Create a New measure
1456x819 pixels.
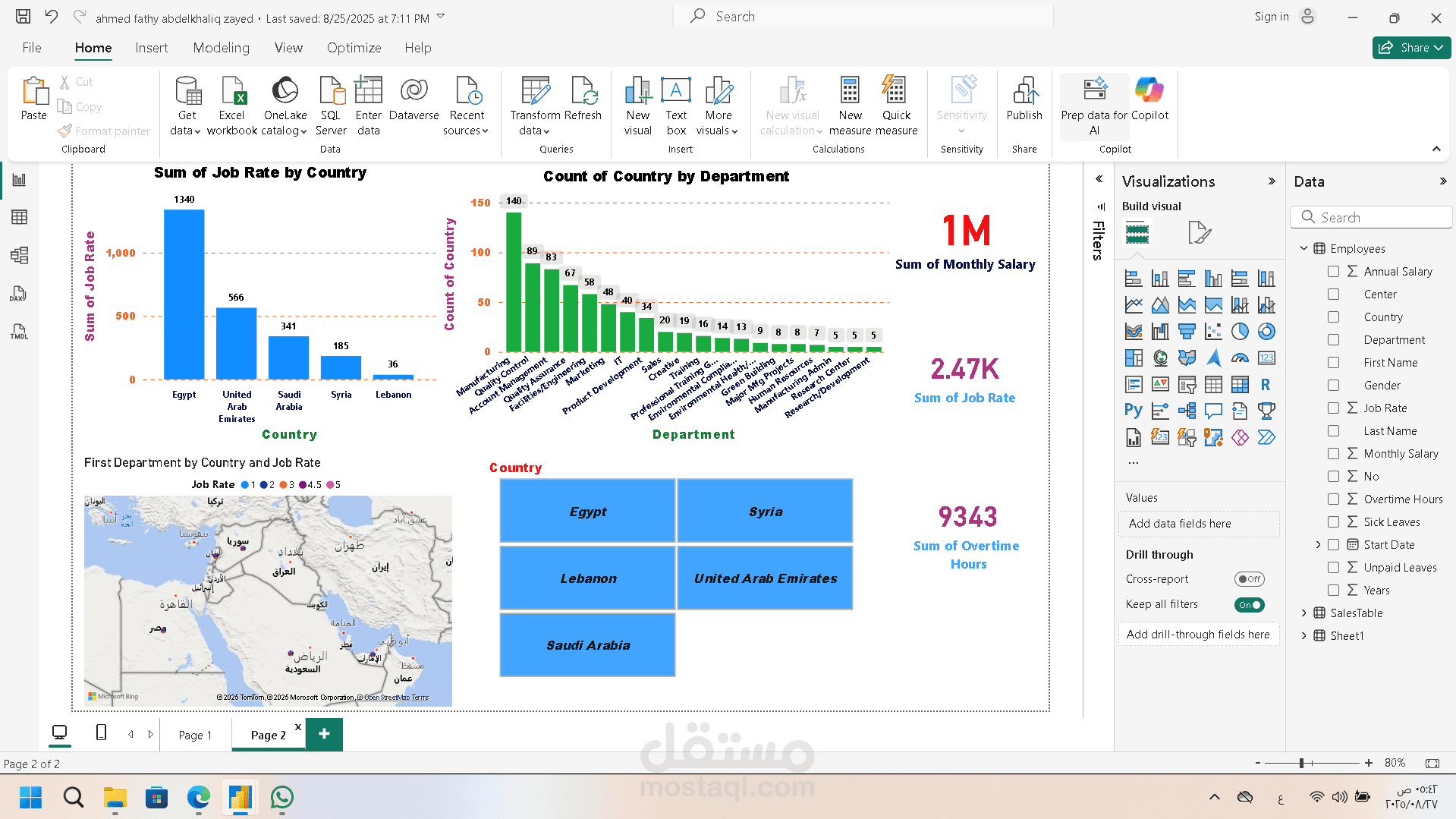click(850, 106)
